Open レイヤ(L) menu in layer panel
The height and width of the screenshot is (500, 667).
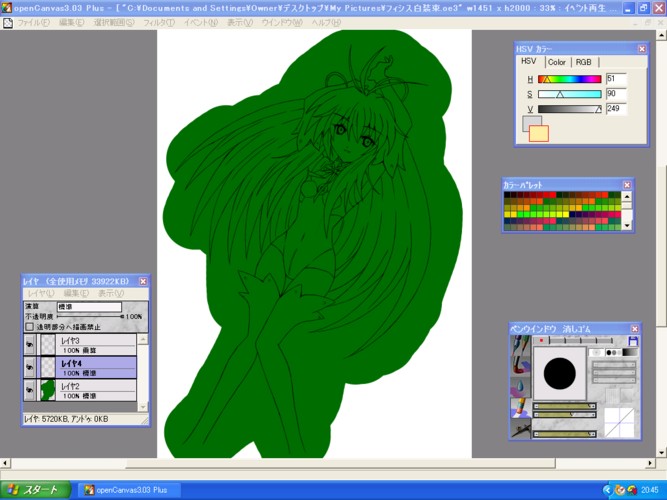click(41, 293)
